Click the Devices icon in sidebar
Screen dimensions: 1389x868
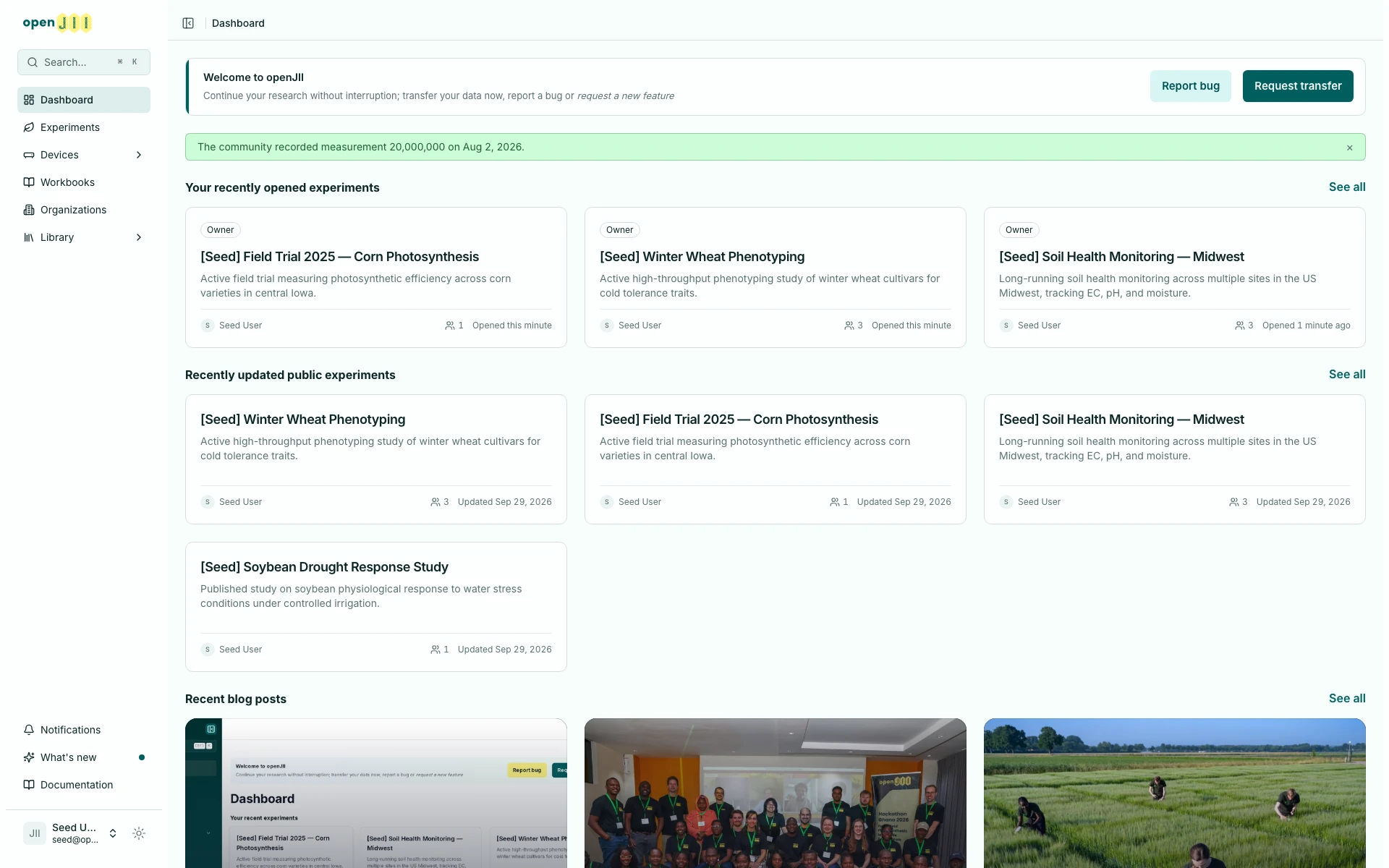tap(29, 155)
